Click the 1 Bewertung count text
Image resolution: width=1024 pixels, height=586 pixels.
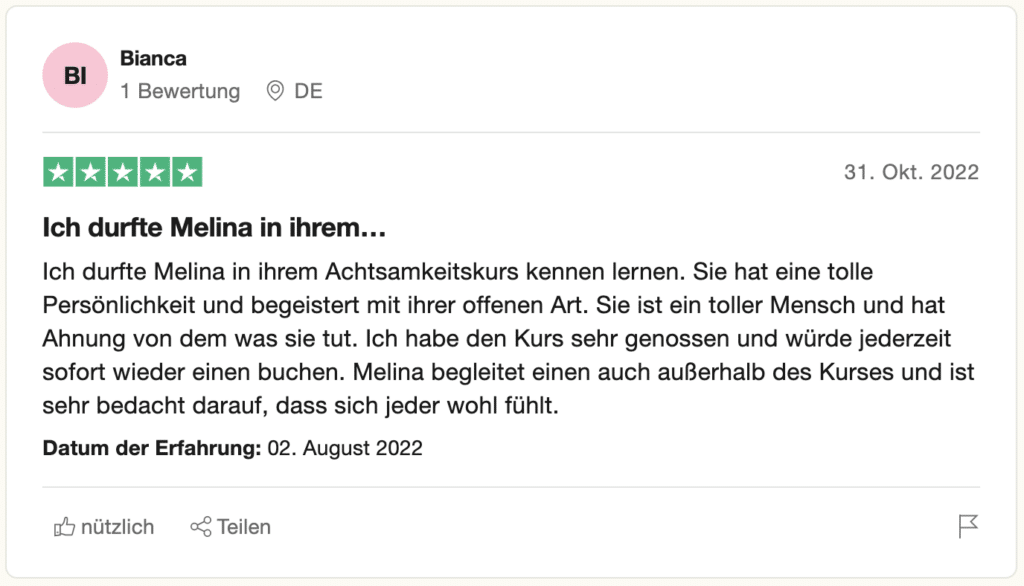point(180,91)
